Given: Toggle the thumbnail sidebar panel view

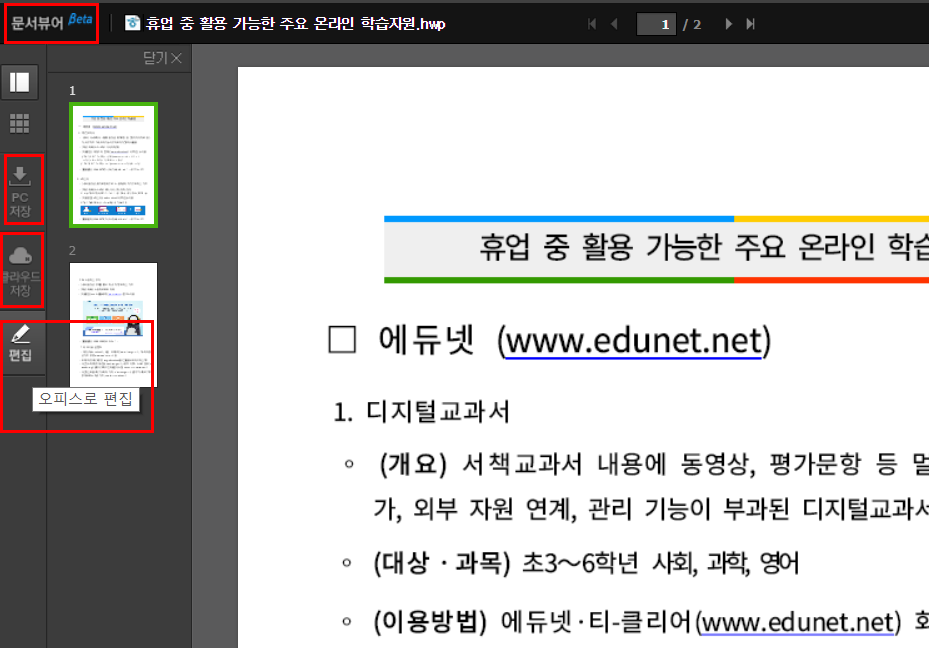Looking at the screenshot, I should pyautogui.click(x=20, y=82).
